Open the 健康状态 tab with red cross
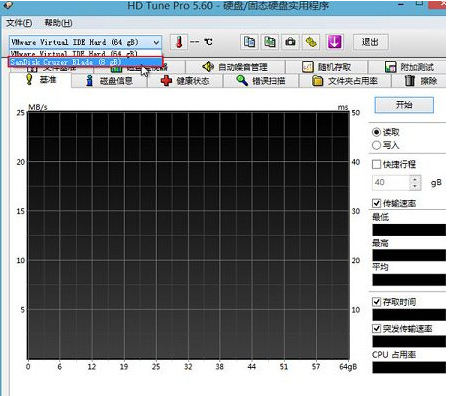The width and height of the screenshot is (458, 396). (185, 81)
